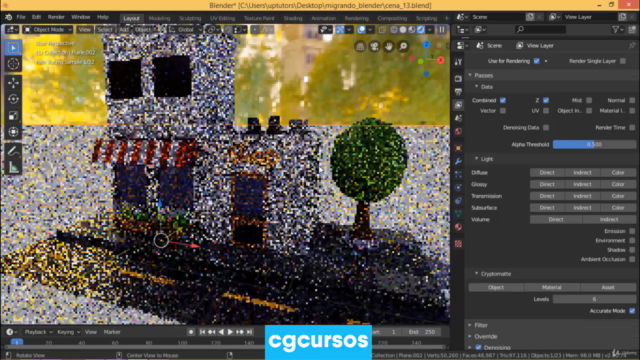Activate the Transform tool
Screen dimensions: 640x360
click(x=13, y=132)
